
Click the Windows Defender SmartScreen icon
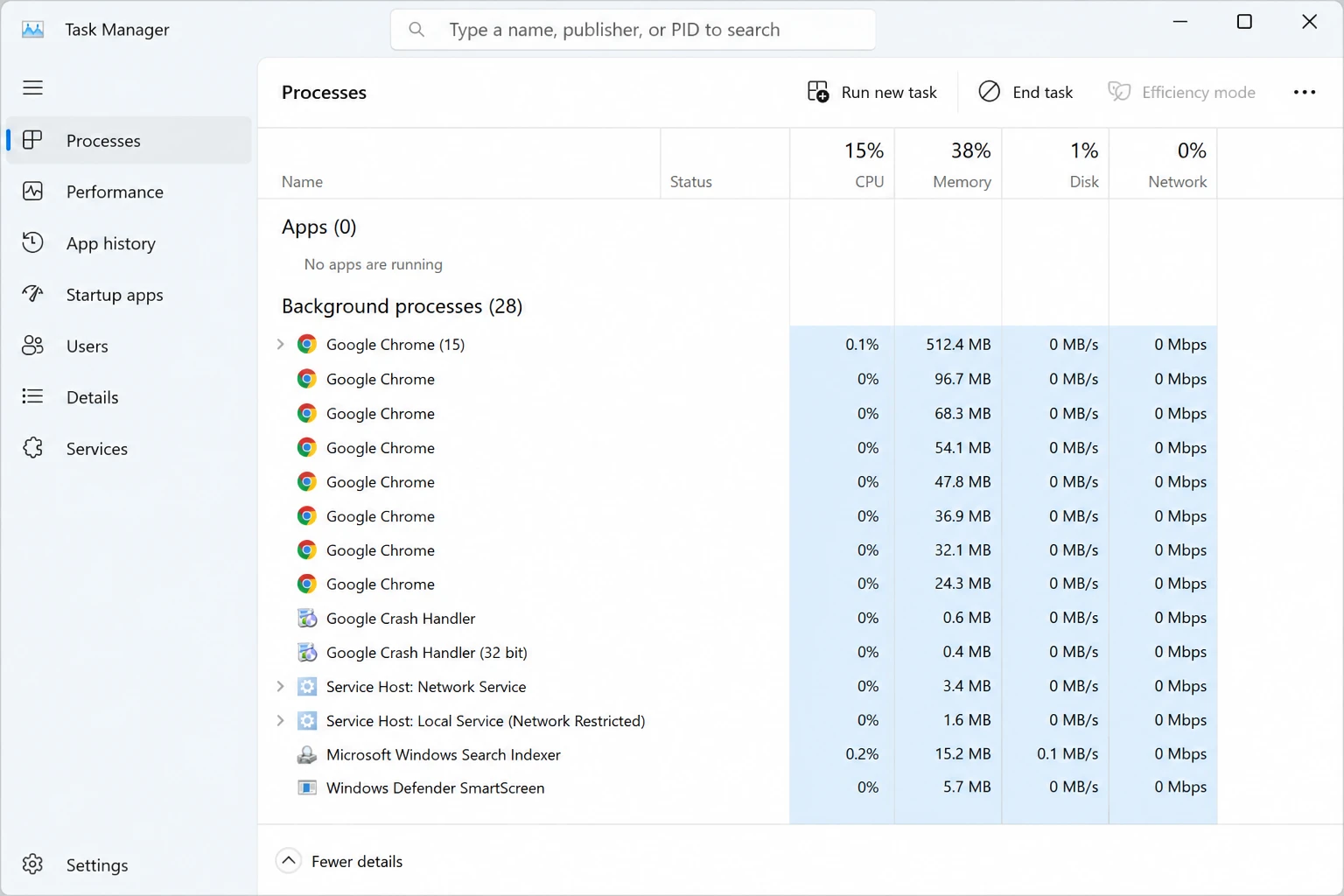[306, 787]
